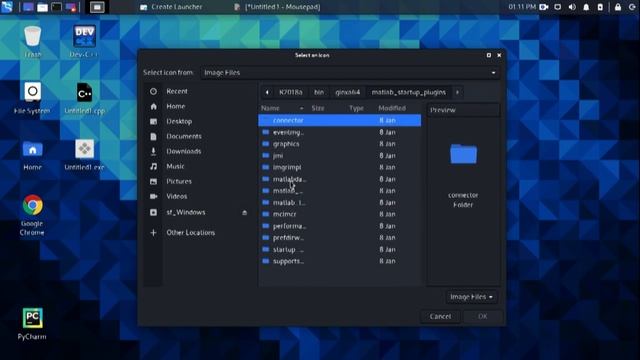Navigate to glnxa64 in the path bar
This screenshot has width=640, height=360.
pos(348,92)
